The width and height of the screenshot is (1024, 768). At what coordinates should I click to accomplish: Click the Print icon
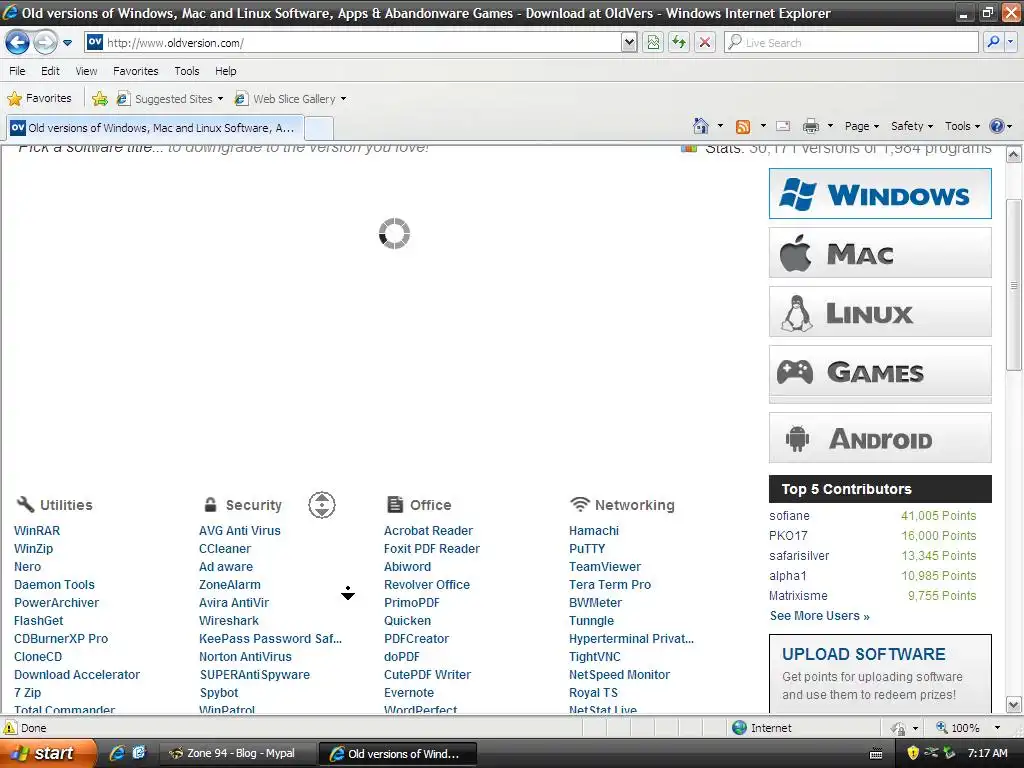click(810, 126)
